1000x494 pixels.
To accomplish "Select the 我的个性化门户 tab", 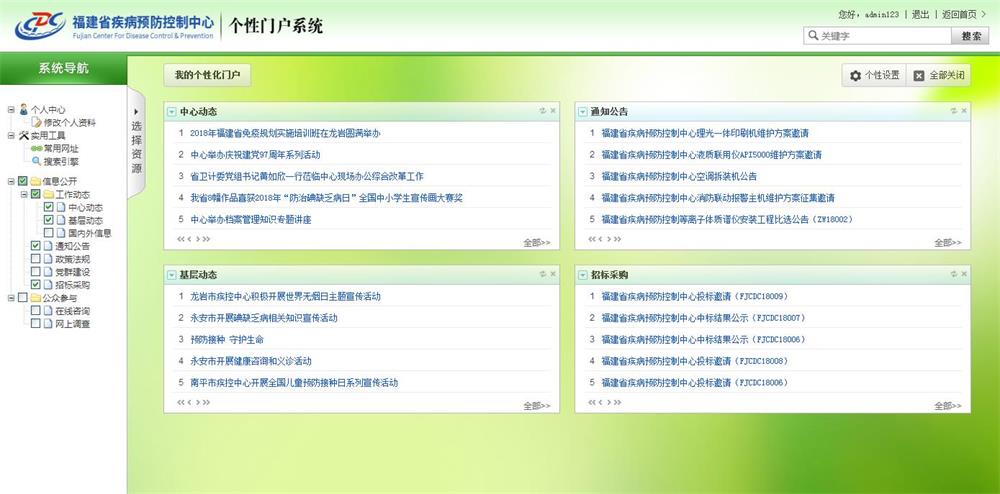I will point(207,75).
